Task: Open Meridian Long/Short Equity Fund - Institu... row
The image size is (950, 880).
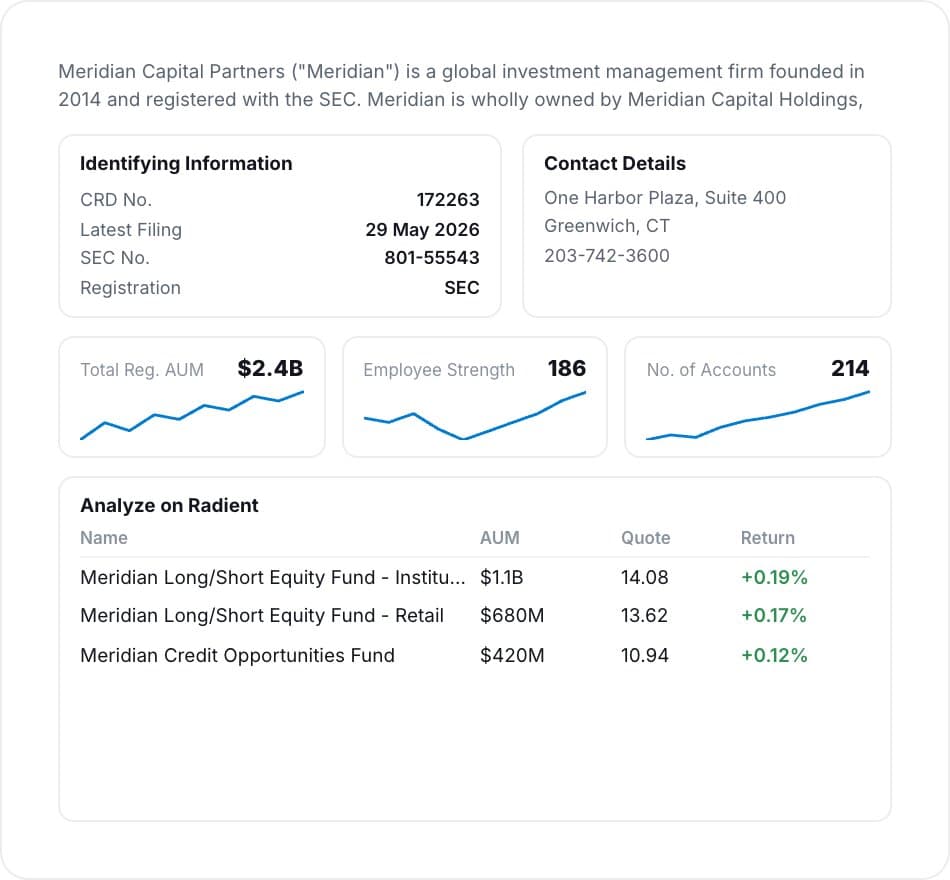Action: 474,578
